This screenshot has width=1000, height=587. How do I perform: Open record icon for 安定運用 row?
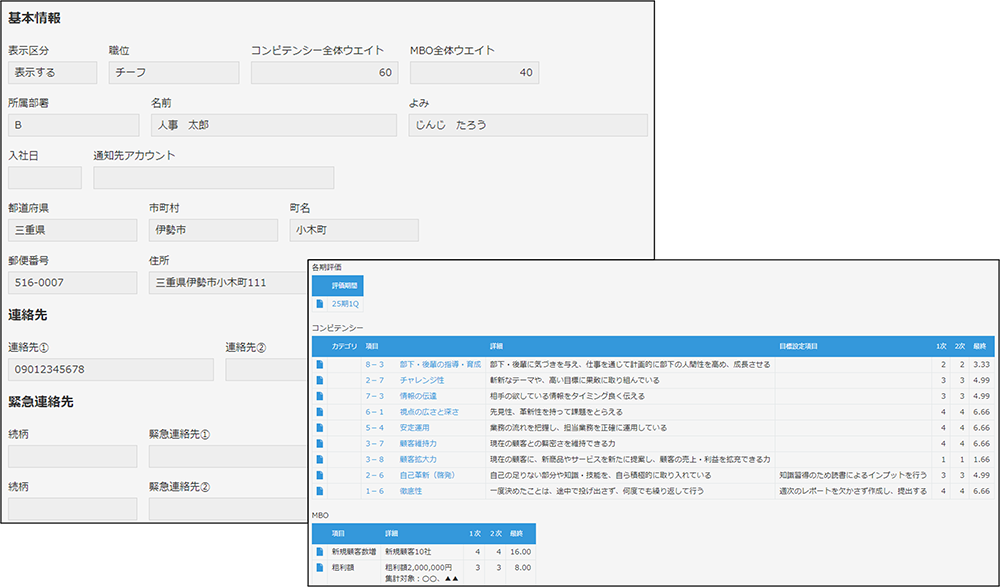click(320, 427)
